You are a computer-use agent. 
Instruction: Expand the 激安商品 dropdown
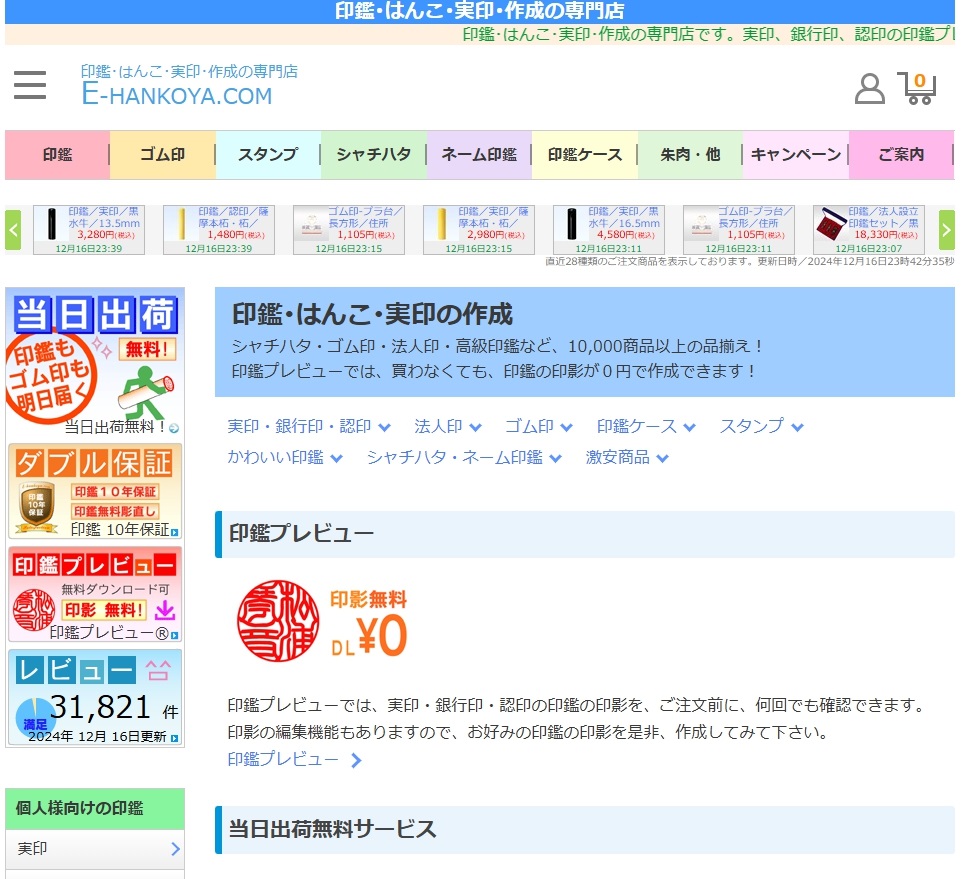click(627, 458)
